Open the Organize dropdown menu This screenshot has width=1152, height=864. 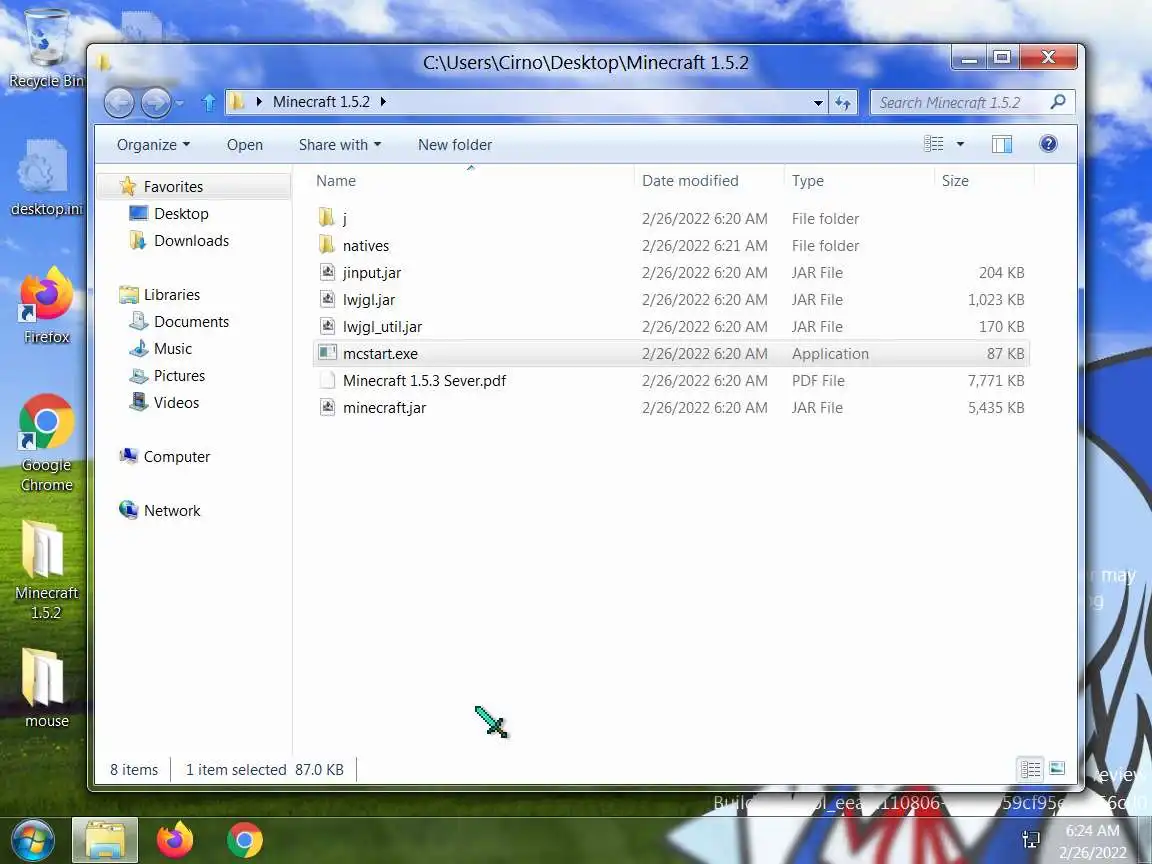[153, 145]
